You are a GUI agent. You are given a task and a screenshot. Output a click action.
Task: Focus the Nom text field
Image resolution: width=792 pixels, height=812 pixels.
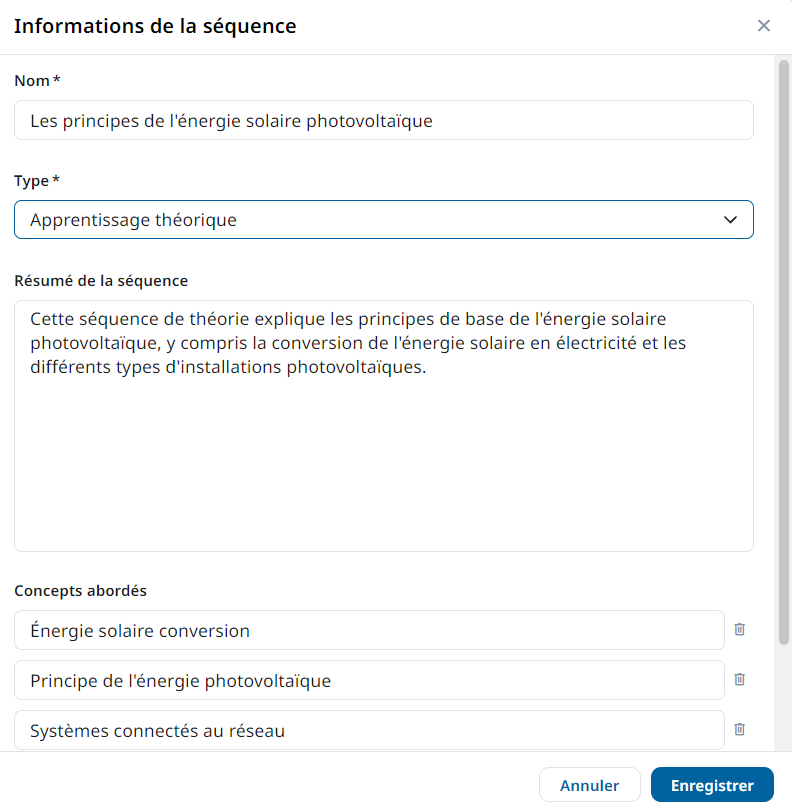click(383, 120)
